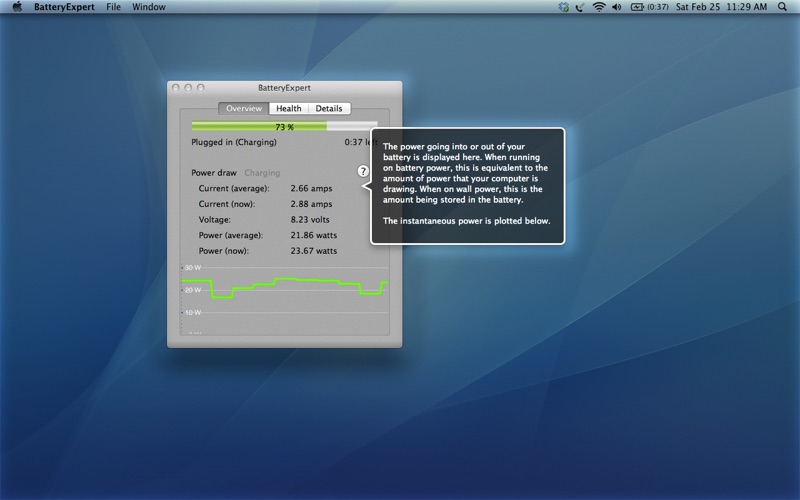
Task: Click the 20 W graph axis label
Action: 193,290
